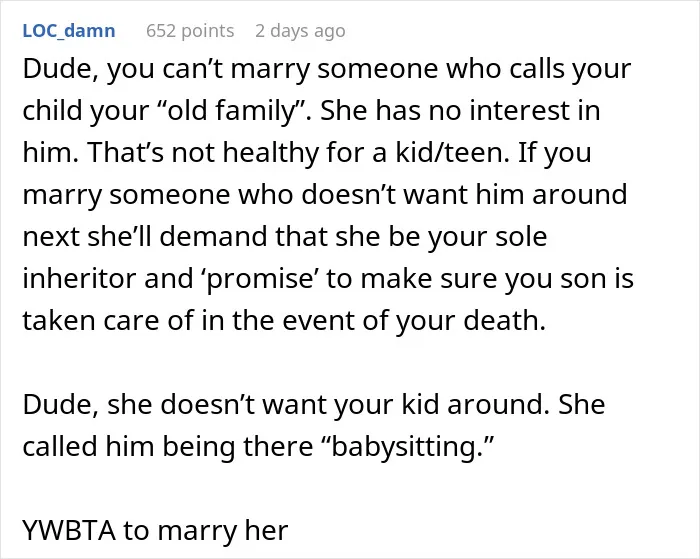This screenshot has height=559, width=700.
Task: Click the words "to marry her" at bottom
Action: pos(206,530)
